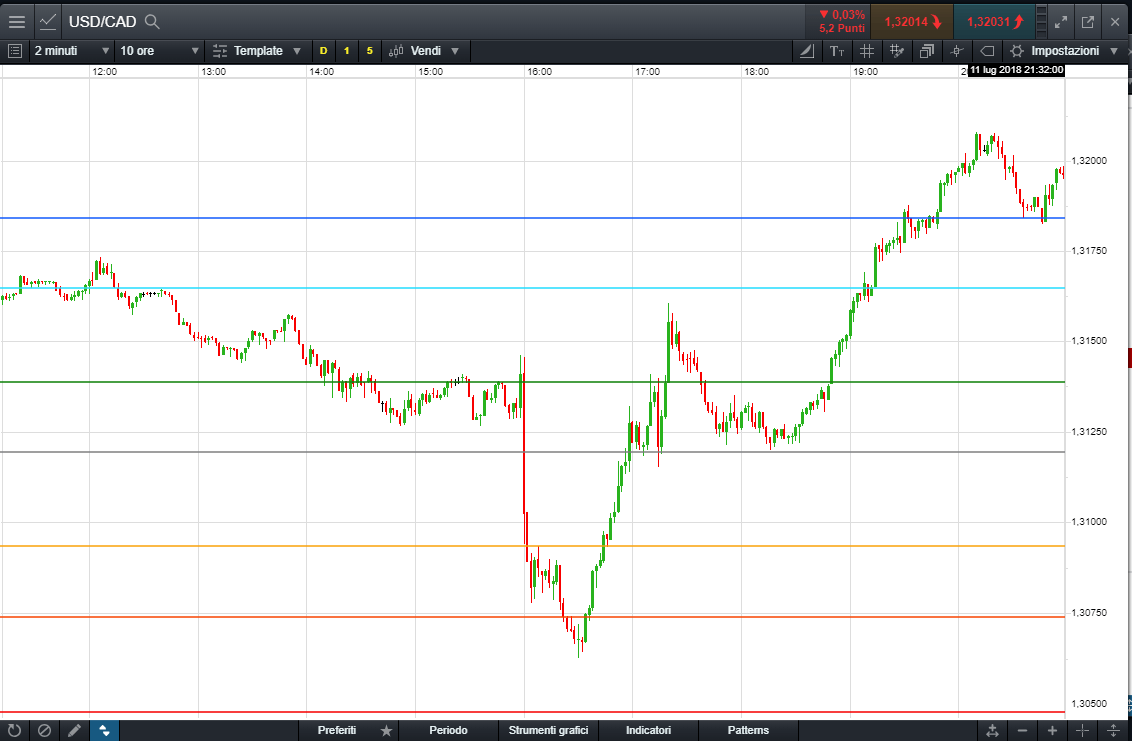This screenshot has height=741, width=1132.
Task: Open the Template layout icon
Action: pos(219,51)
